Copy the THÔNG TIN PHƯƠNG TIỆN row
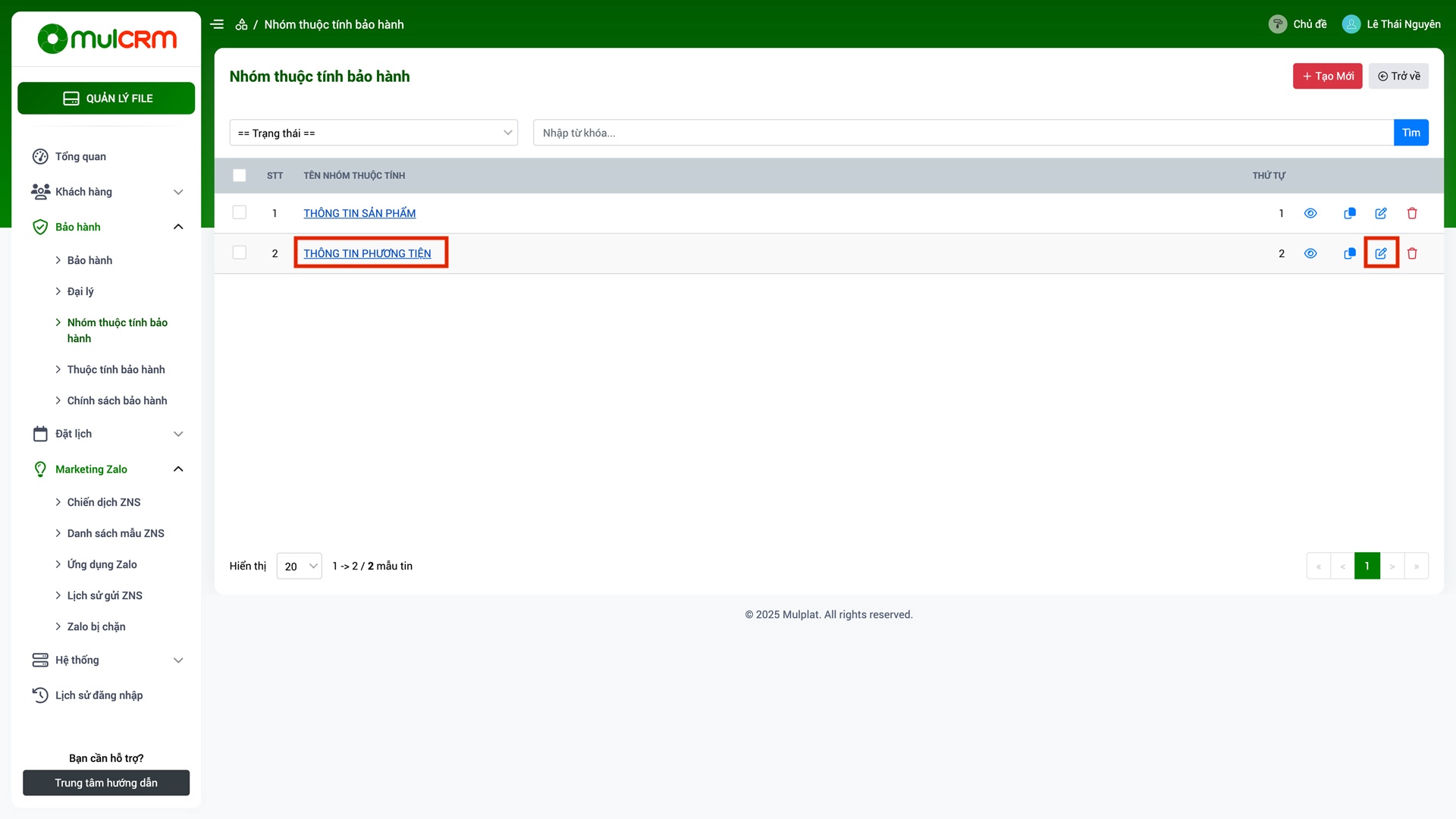 click(x=1350, y=253)
